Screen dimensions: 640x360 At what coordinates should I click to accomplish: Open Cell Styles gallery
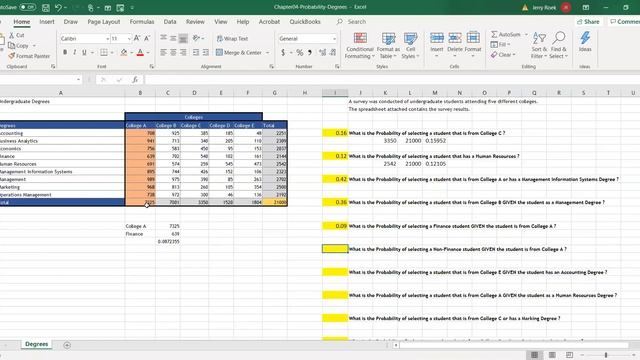tap(410, 46)
